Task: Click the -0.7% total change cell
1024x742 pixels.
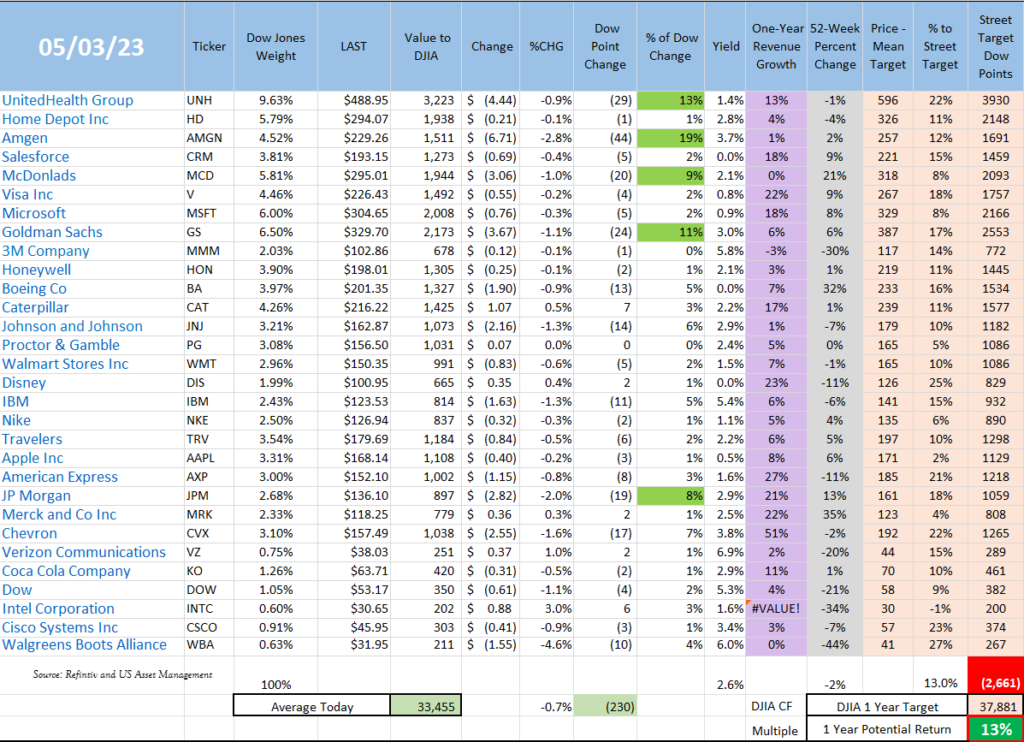Action: [556, 707]
